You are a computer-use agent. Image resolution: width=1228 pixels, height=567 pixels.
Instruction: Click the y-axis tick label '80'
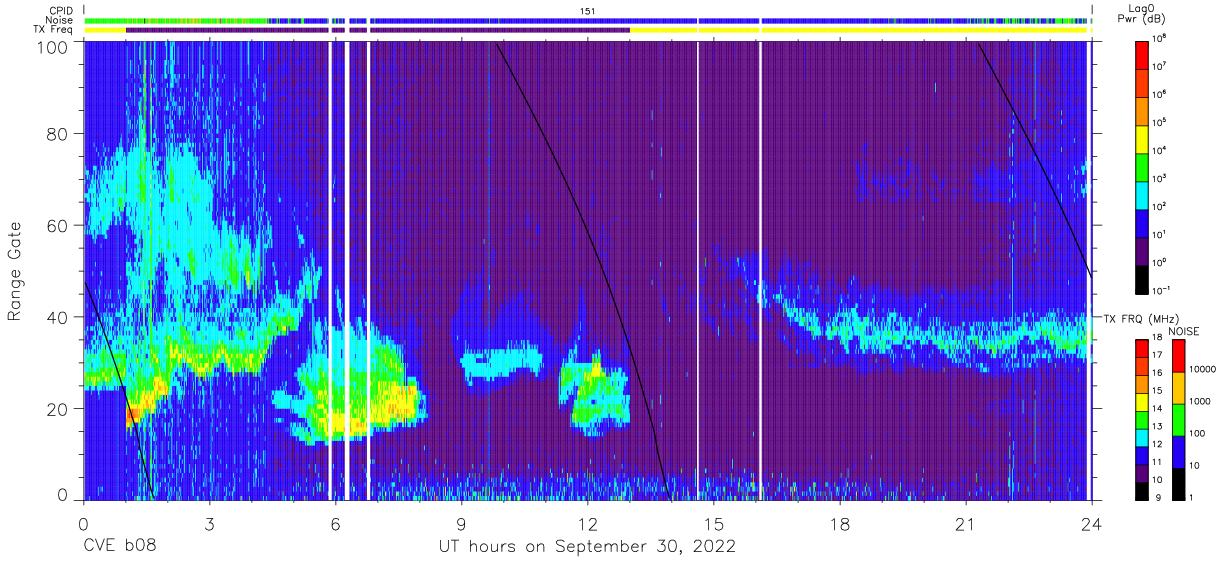(57, 135)
